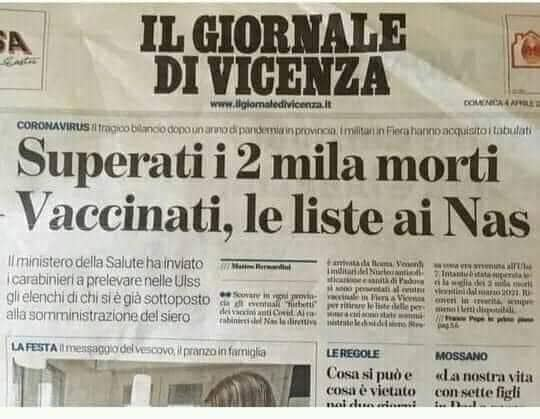Open the www.ilgiornaledivicenza.it web address
The width and height of the screenshot is (540, 419).
pyautogui.click(x=270, y=104)
